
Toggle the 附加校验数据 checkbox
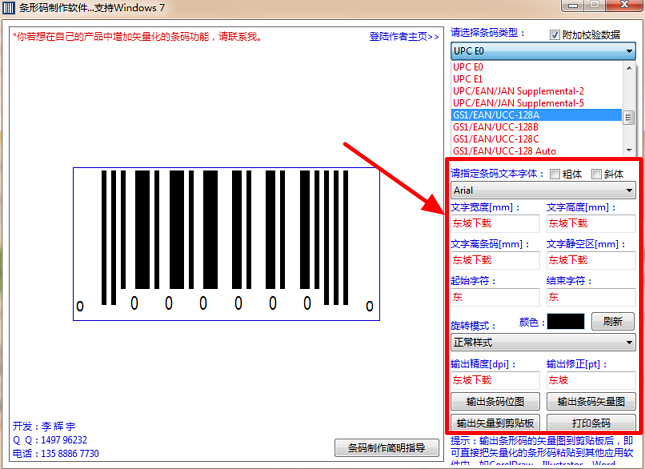click(555, 35)
